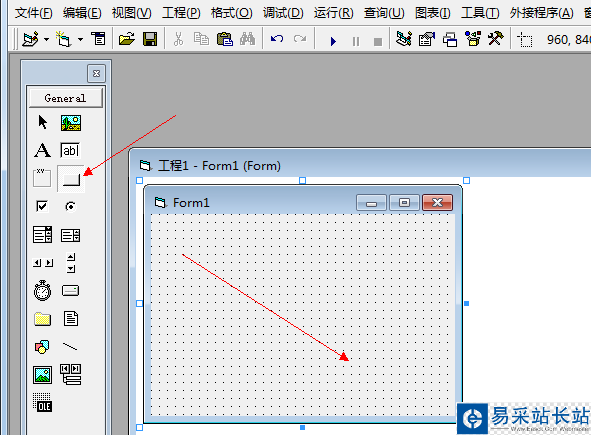Select the CheckBox control tool
The image size is (591, 435).
click(x=42, y=206)
